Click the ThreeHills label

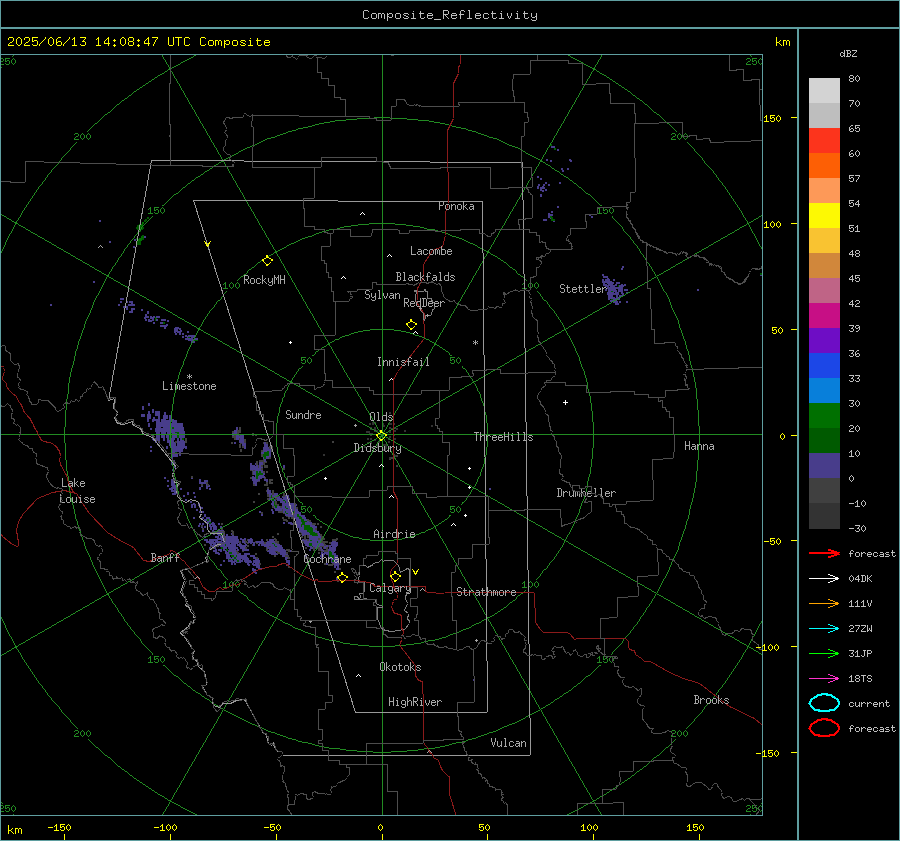[503, 437]
